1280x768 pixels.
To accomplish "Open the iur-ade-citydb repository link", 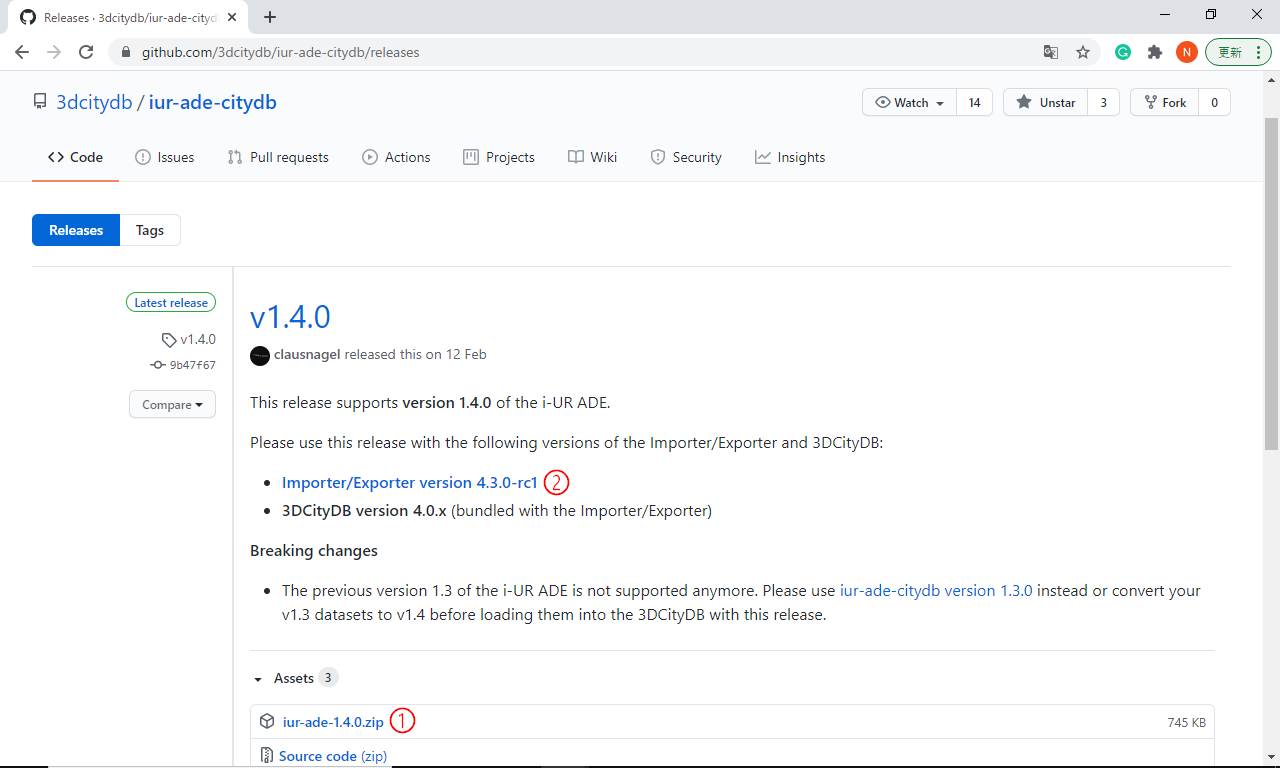I will click(213, 102).
